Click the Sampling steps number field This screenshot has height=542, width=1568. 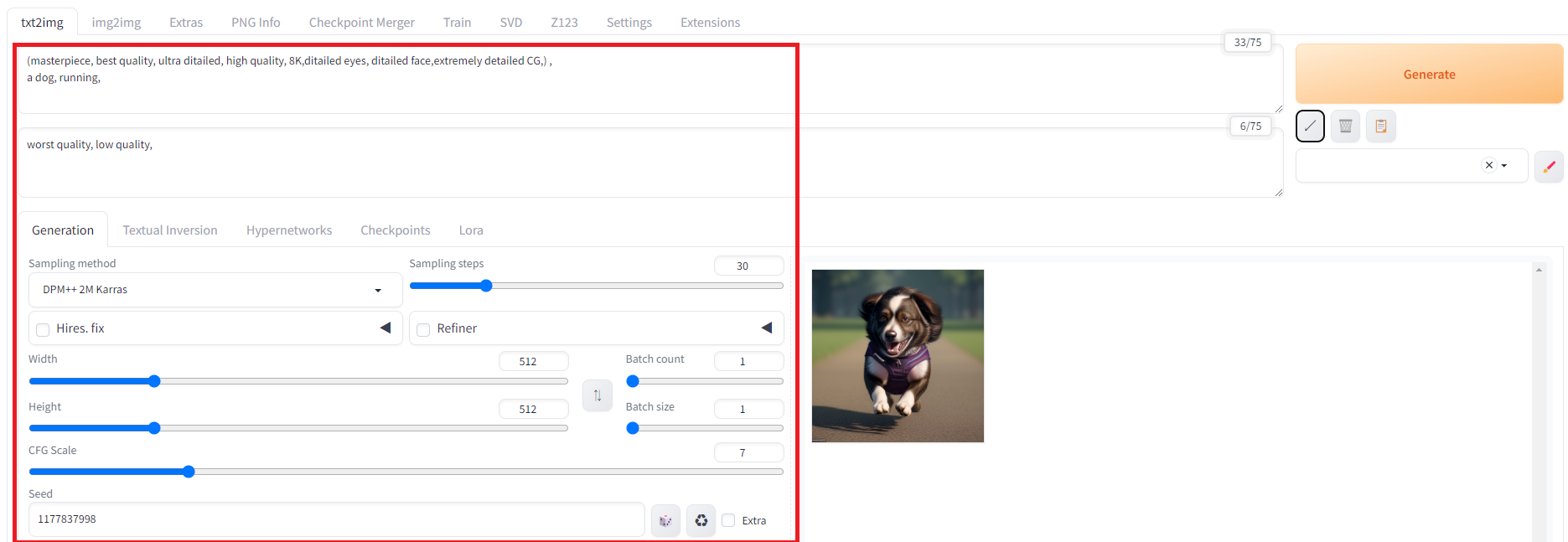click(x=748, y=266)
